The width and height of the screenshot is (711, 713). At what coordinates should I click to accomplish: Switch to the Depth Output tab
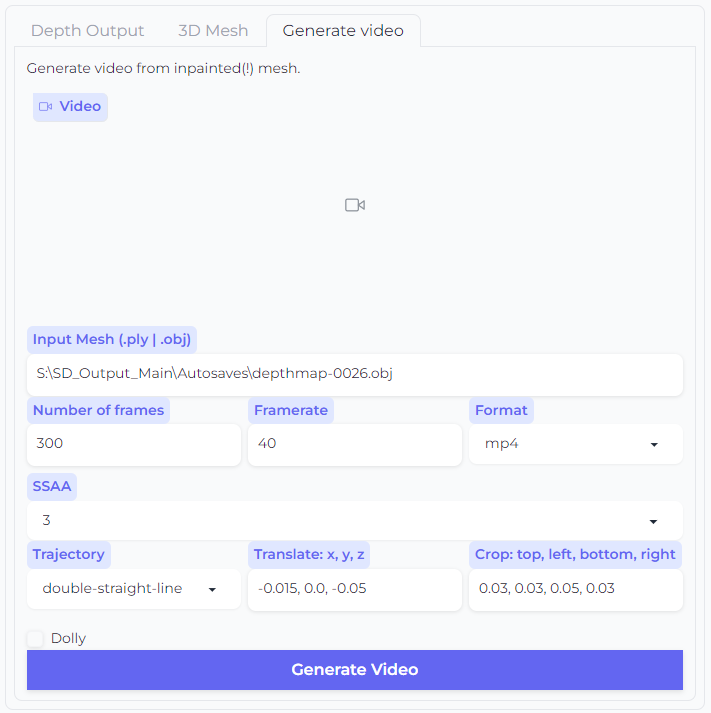tap(87, 30)
